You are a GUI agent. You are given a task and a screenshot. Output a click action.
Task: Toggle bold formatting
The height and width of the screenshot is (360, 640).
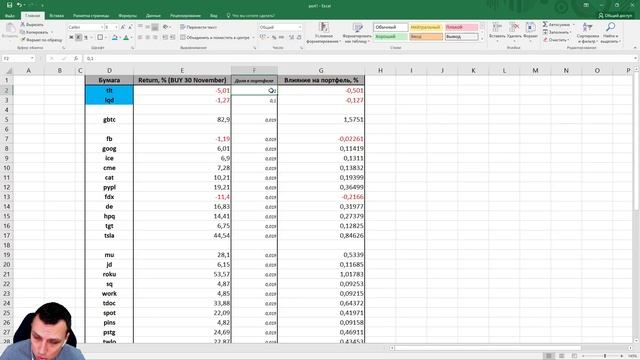click(x=71, y=38)
